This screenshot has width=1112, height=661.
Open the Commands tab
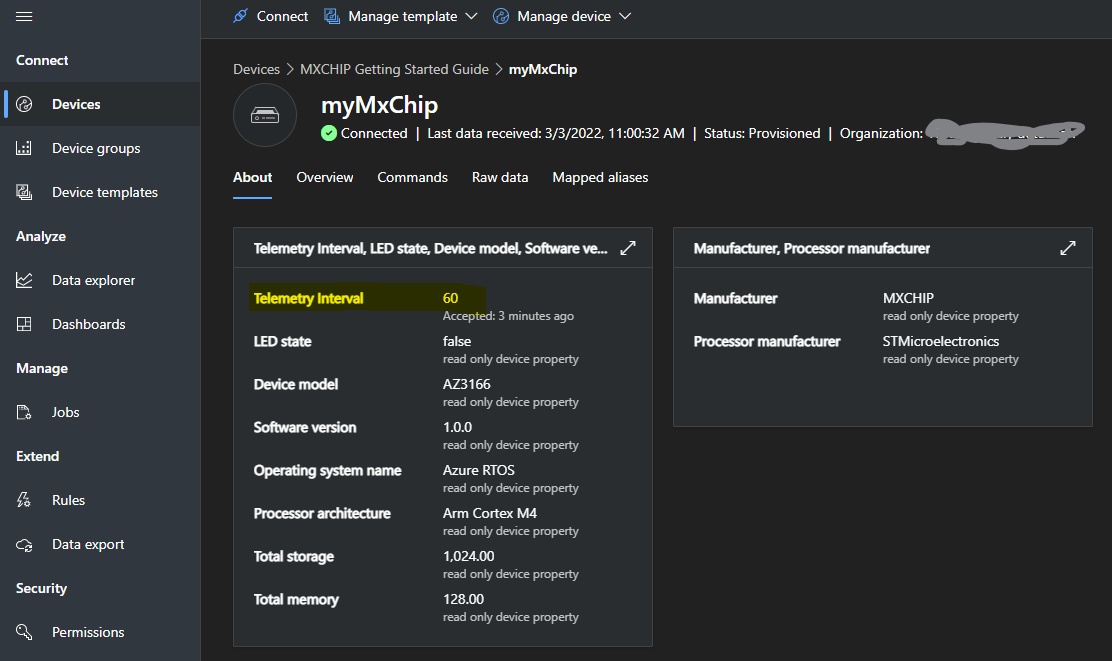pos(412,177)
